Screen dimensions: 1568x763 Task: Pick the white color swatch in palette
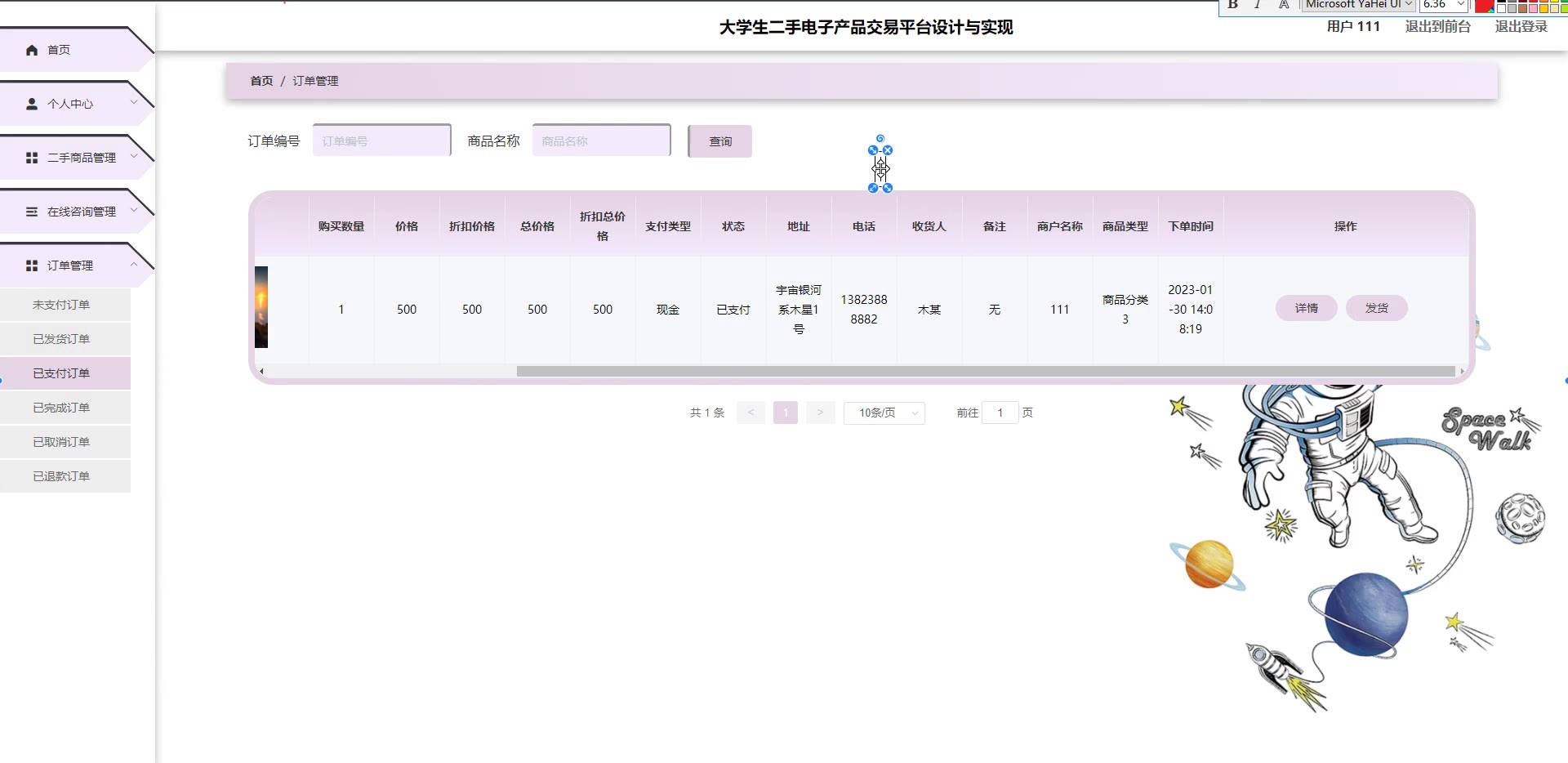pos(1501,8)
